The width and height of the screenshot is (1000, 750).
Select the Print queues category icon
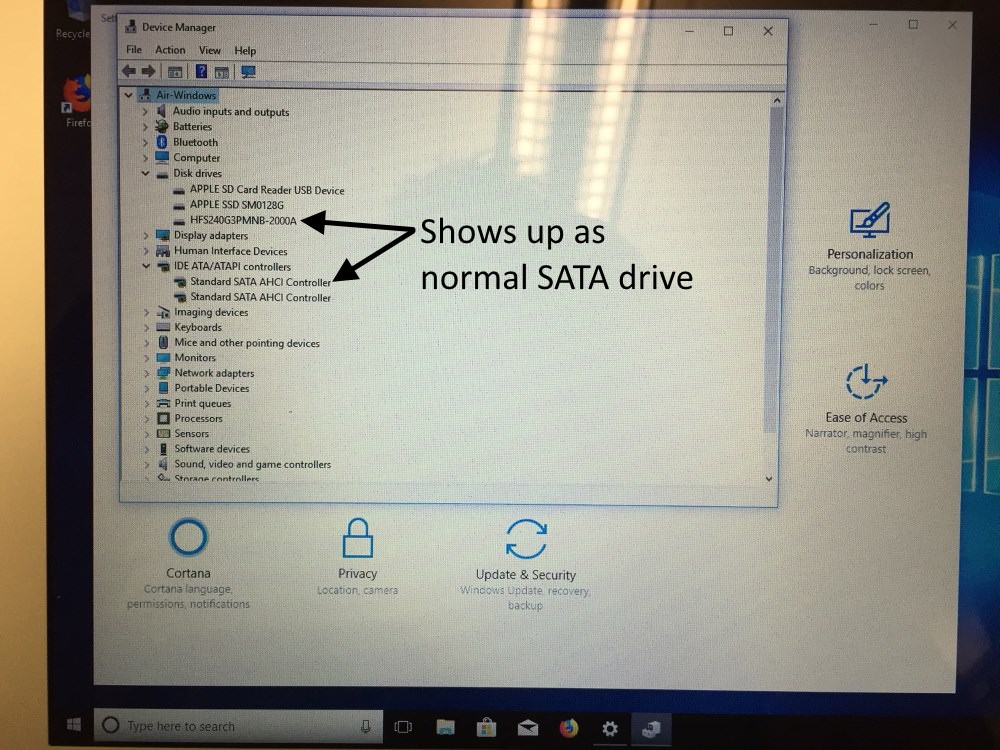click(x=164, y=403)
